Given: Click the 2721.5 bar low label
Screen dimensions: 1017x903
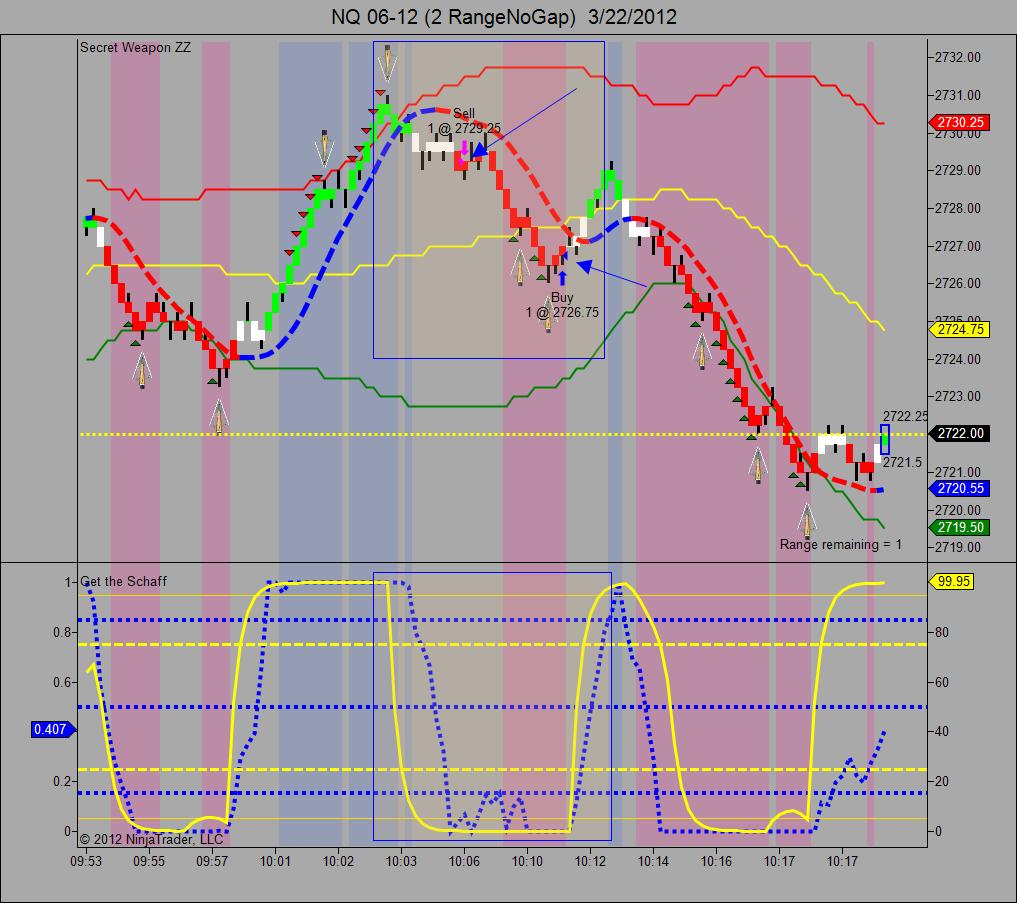Looking at the screenshot, I should 902,463.
